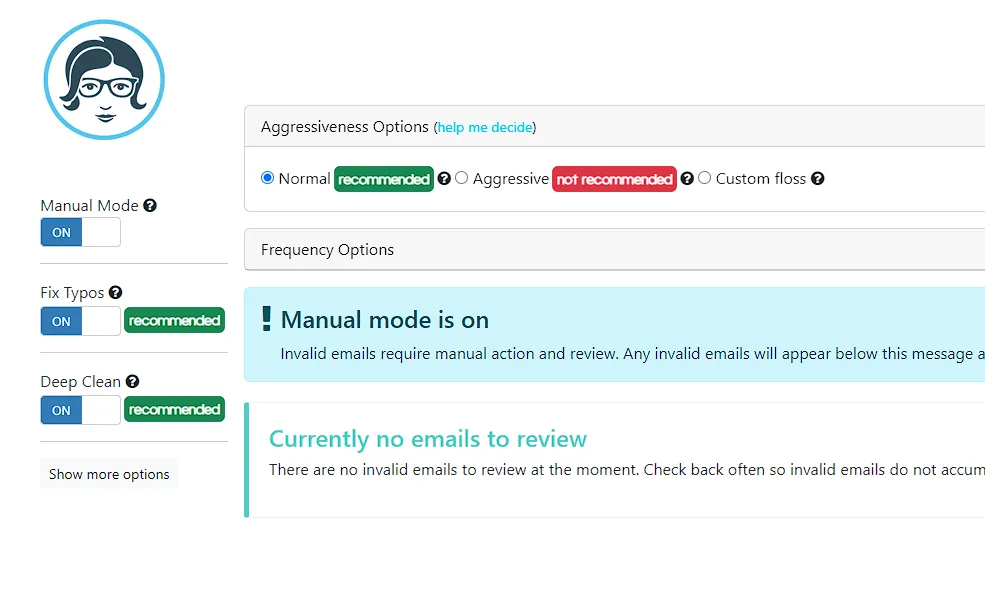Select the Custom floss radio button
This screenshot has width=985, height=600.
click(705, 178)
